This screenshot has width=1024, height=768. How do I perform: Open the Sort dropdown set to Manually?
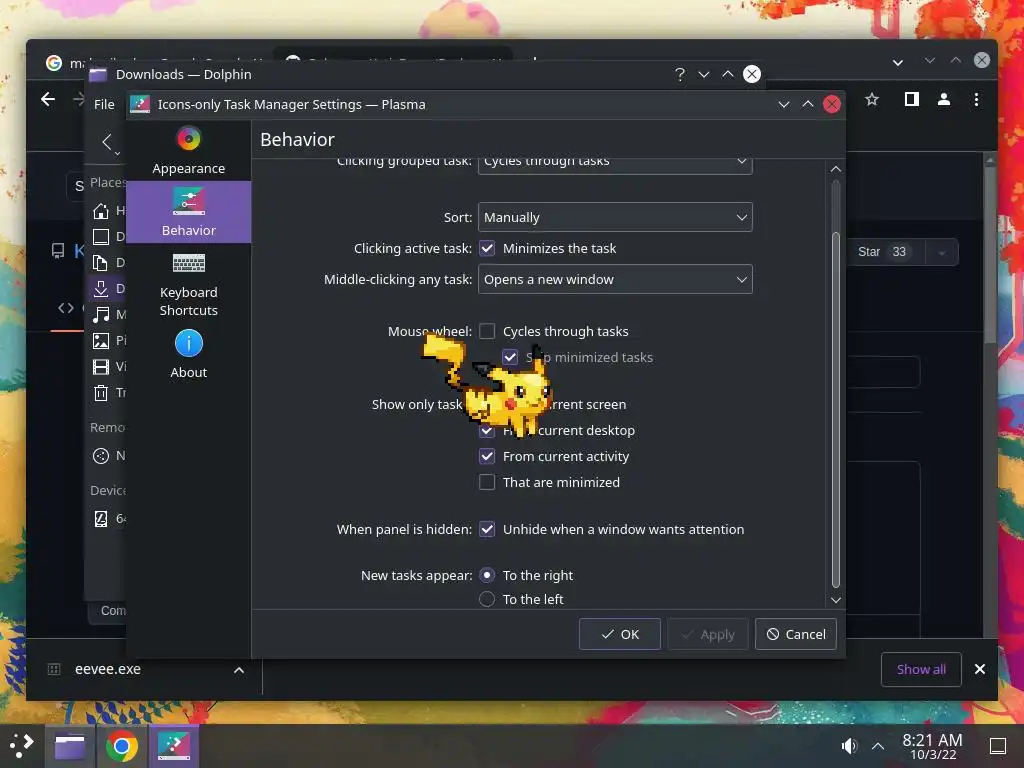[615, 217]
